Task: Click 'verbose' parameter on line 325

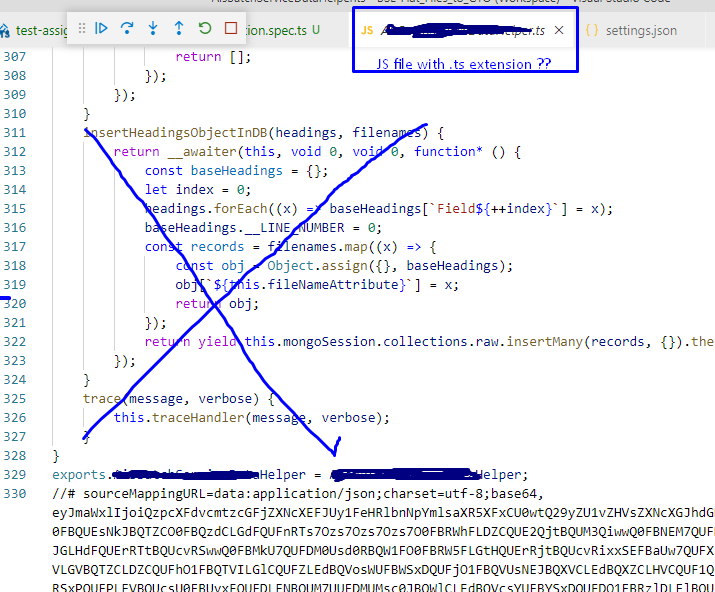Action: pos(225,399)
